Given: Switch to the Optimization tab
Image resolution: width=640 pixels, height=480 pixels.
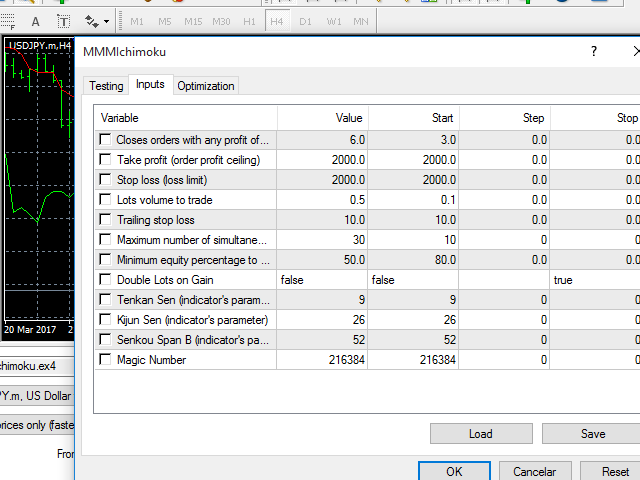Looking at the screenshot, I should [206, 86].
